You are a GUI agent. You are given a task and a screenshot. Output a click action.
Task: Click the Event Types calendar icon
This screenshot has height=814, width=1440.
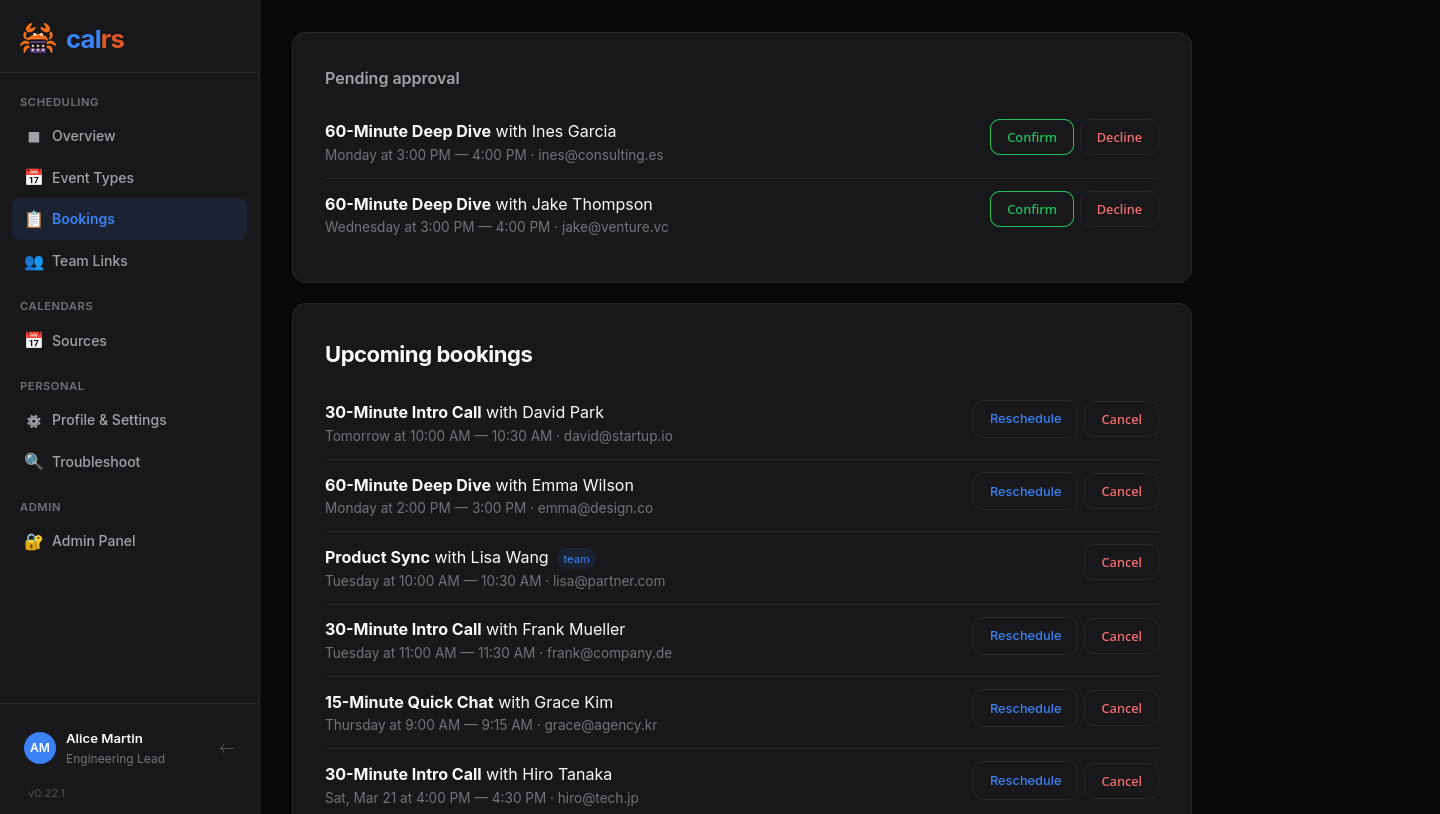34,178
